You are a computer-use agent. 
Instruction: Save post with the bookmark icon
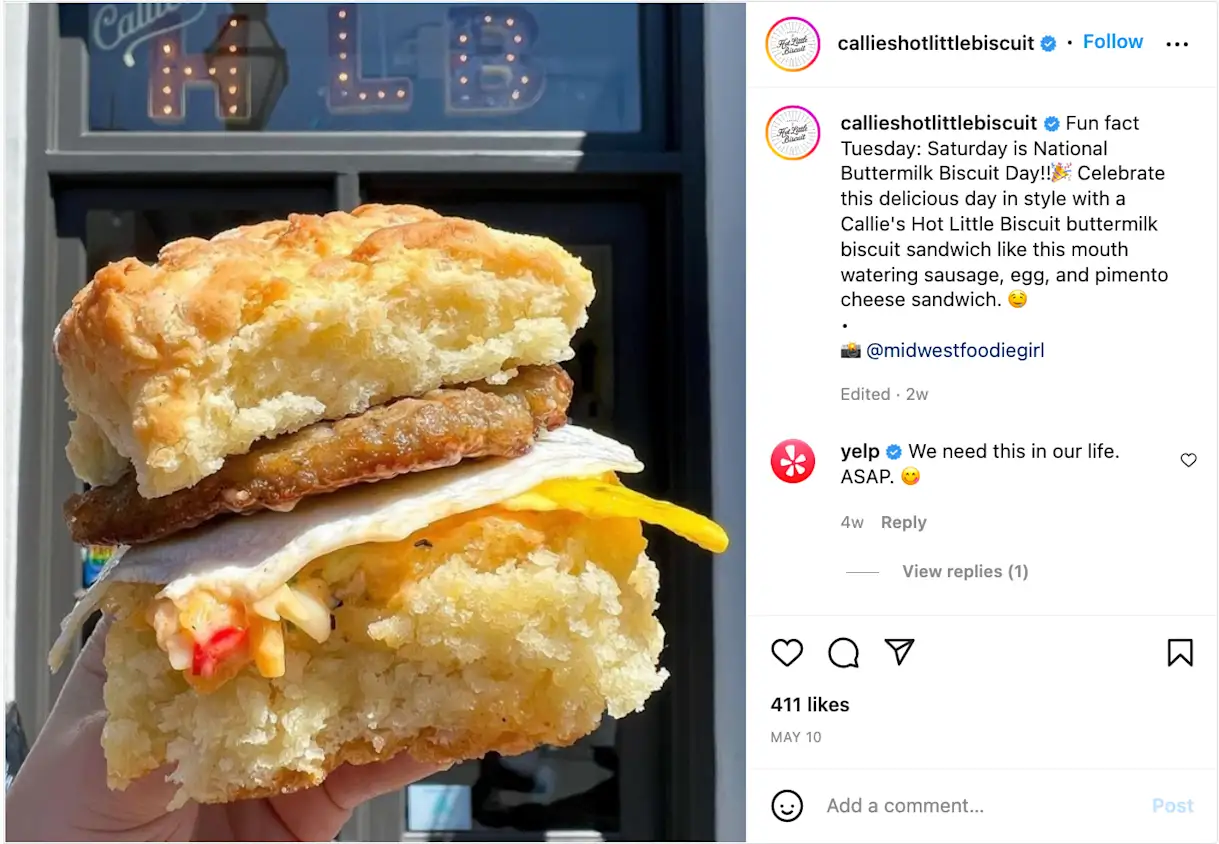point(1180,653)
